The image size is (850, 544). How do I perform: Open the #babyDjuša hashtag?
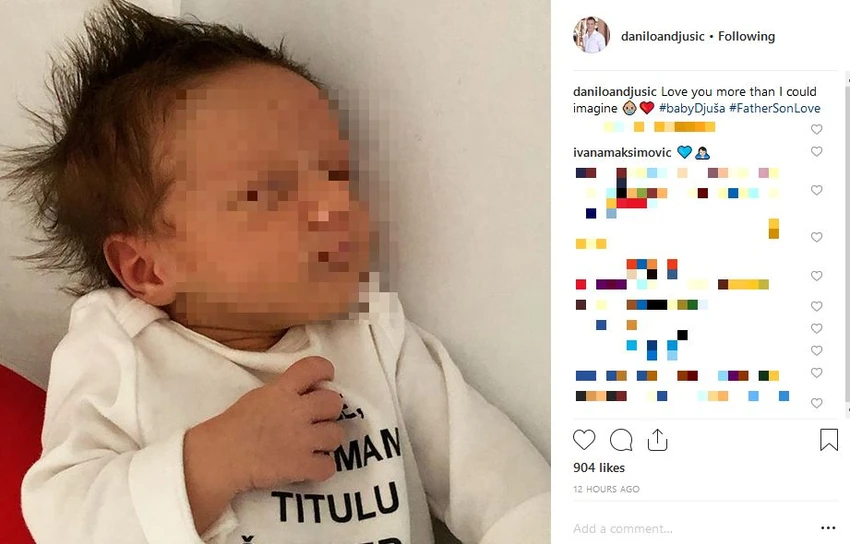tap(692, 108)
